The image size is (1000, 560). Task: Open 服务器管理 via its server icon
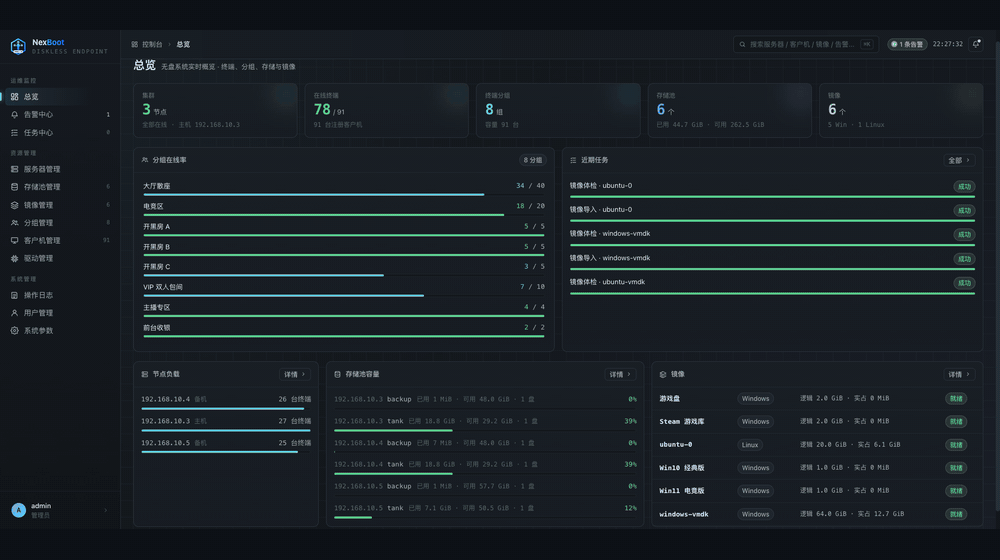click(15, 169)
